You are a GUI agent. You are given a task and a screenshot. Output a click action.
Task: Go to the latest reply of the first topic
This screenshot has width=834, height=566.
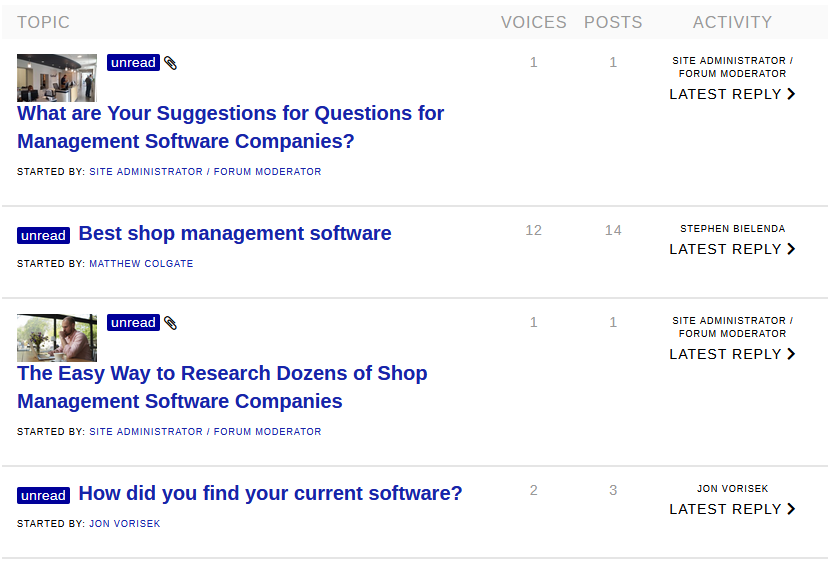click(732, 94)
